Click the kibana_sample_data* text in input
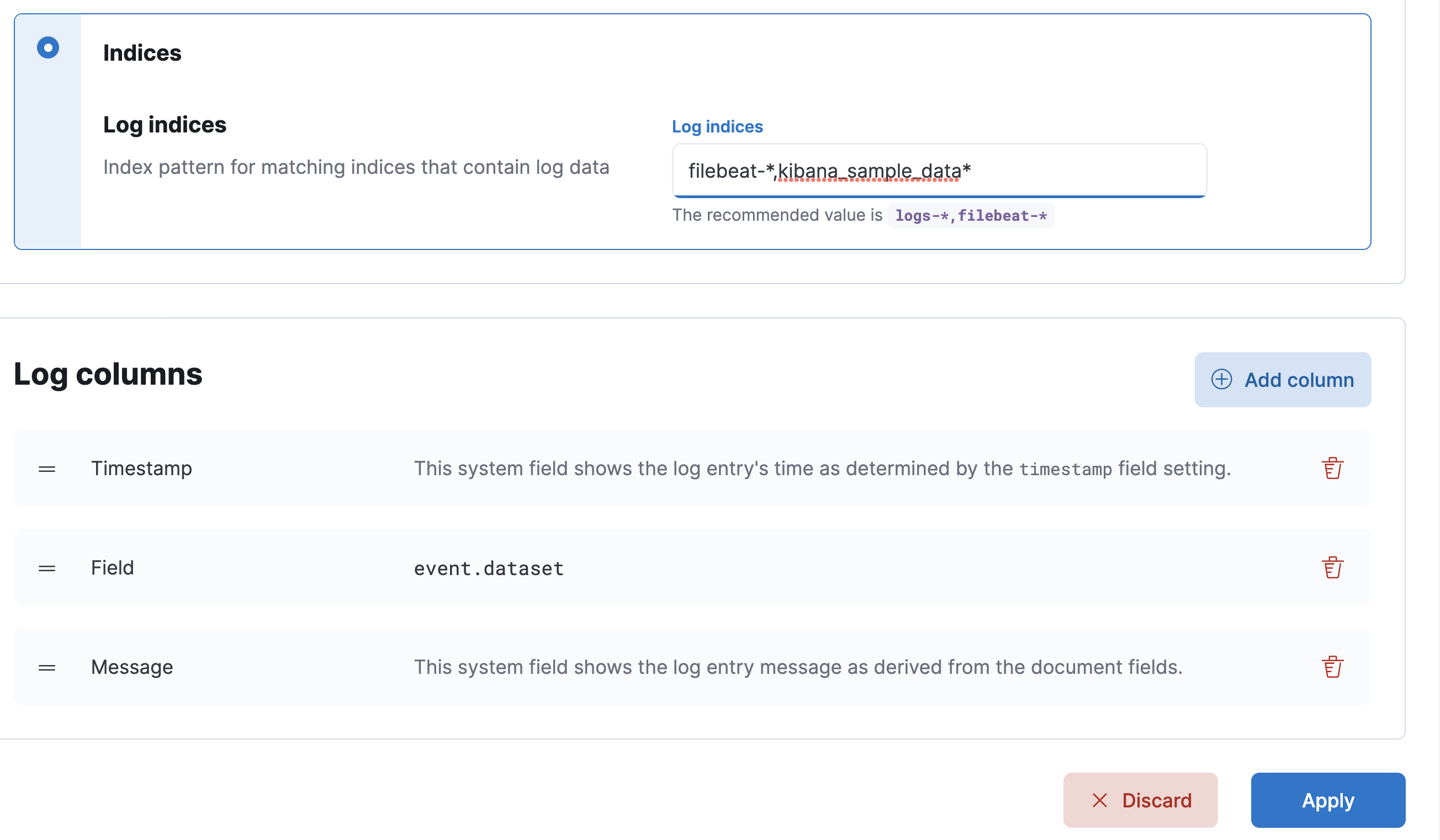Viewport: 1440px width, 840px height. click(x=874, y=171)
